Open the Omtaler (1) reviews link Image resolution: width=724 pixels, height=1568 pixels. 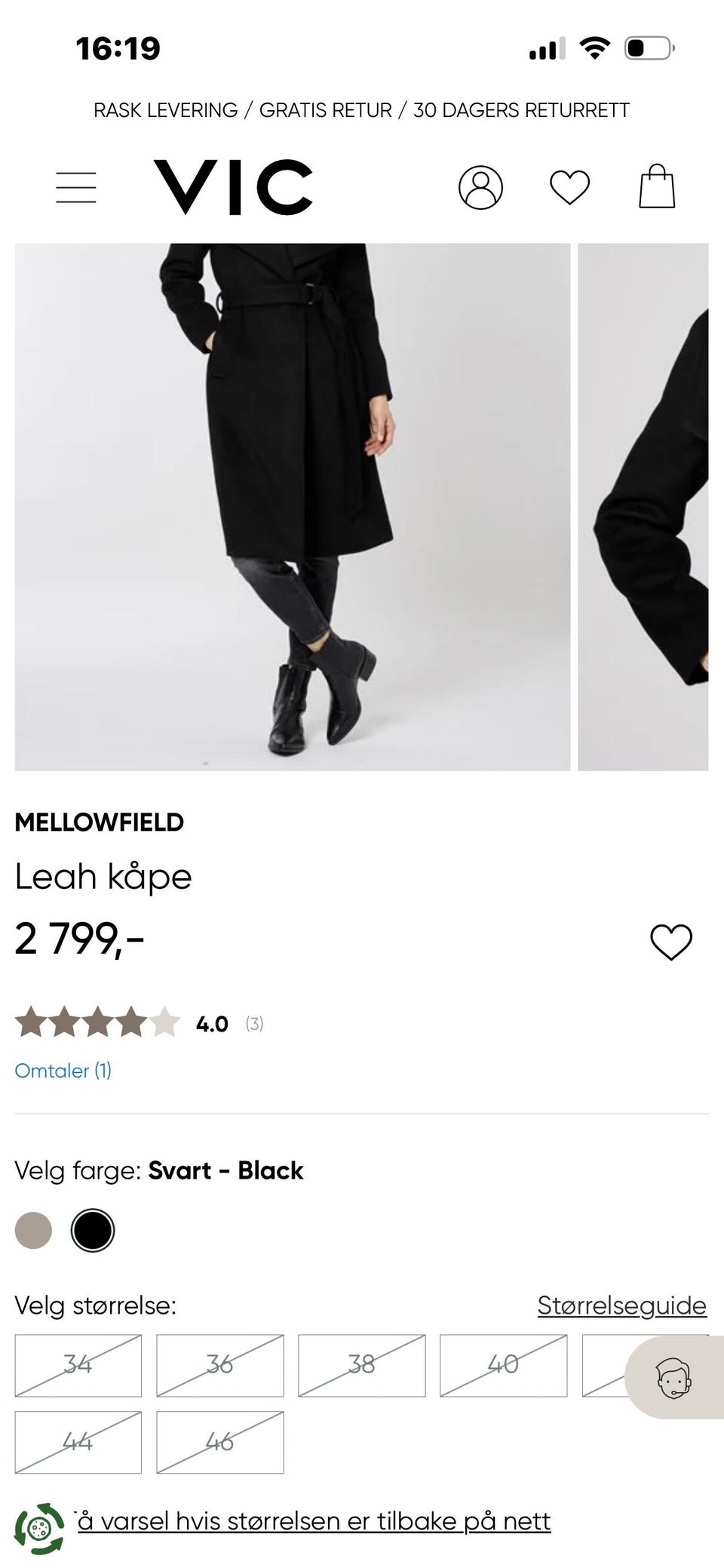pyautogui.click(x=63, y=1070)
